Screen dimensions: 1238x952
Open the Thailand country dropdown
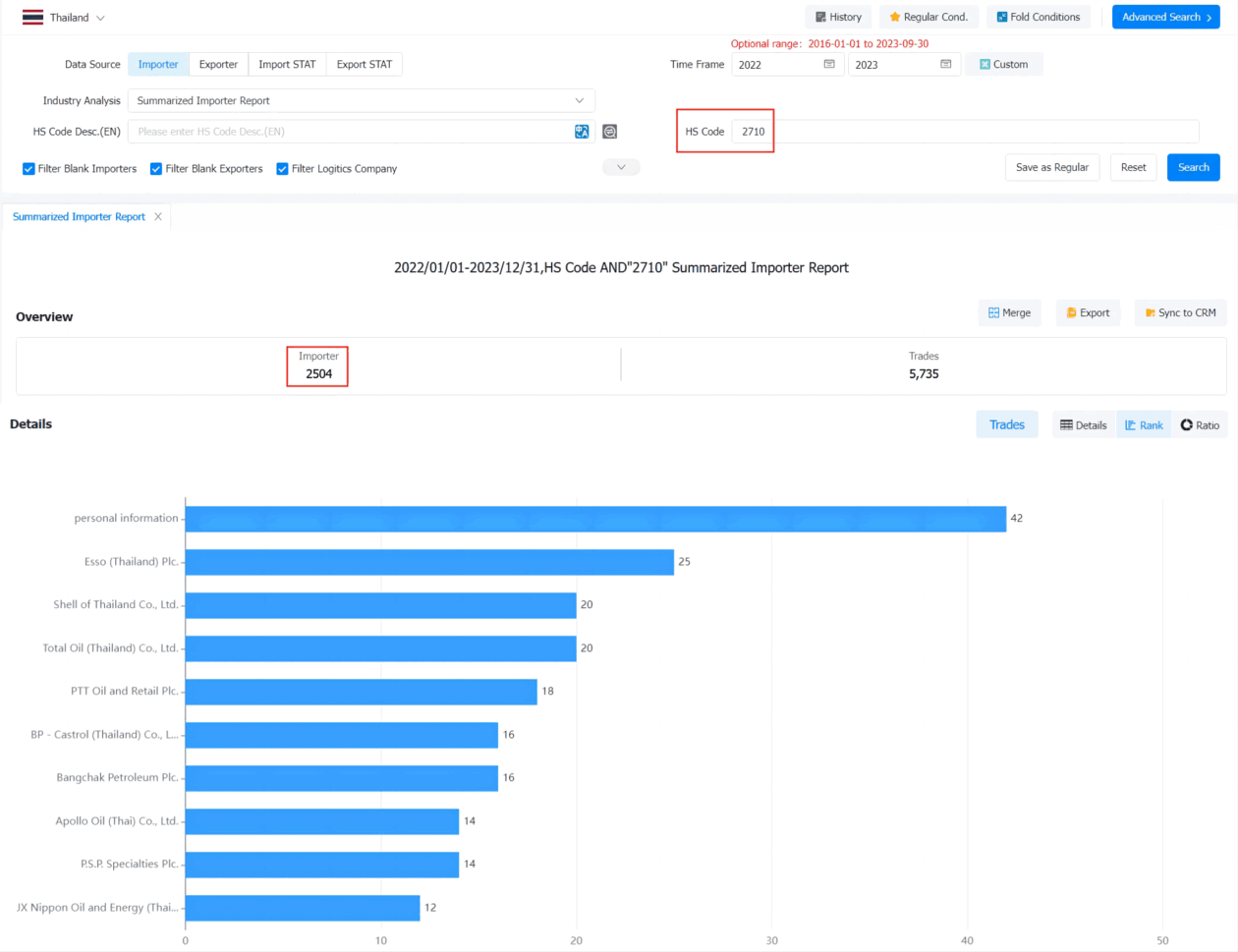pos(65,18)
